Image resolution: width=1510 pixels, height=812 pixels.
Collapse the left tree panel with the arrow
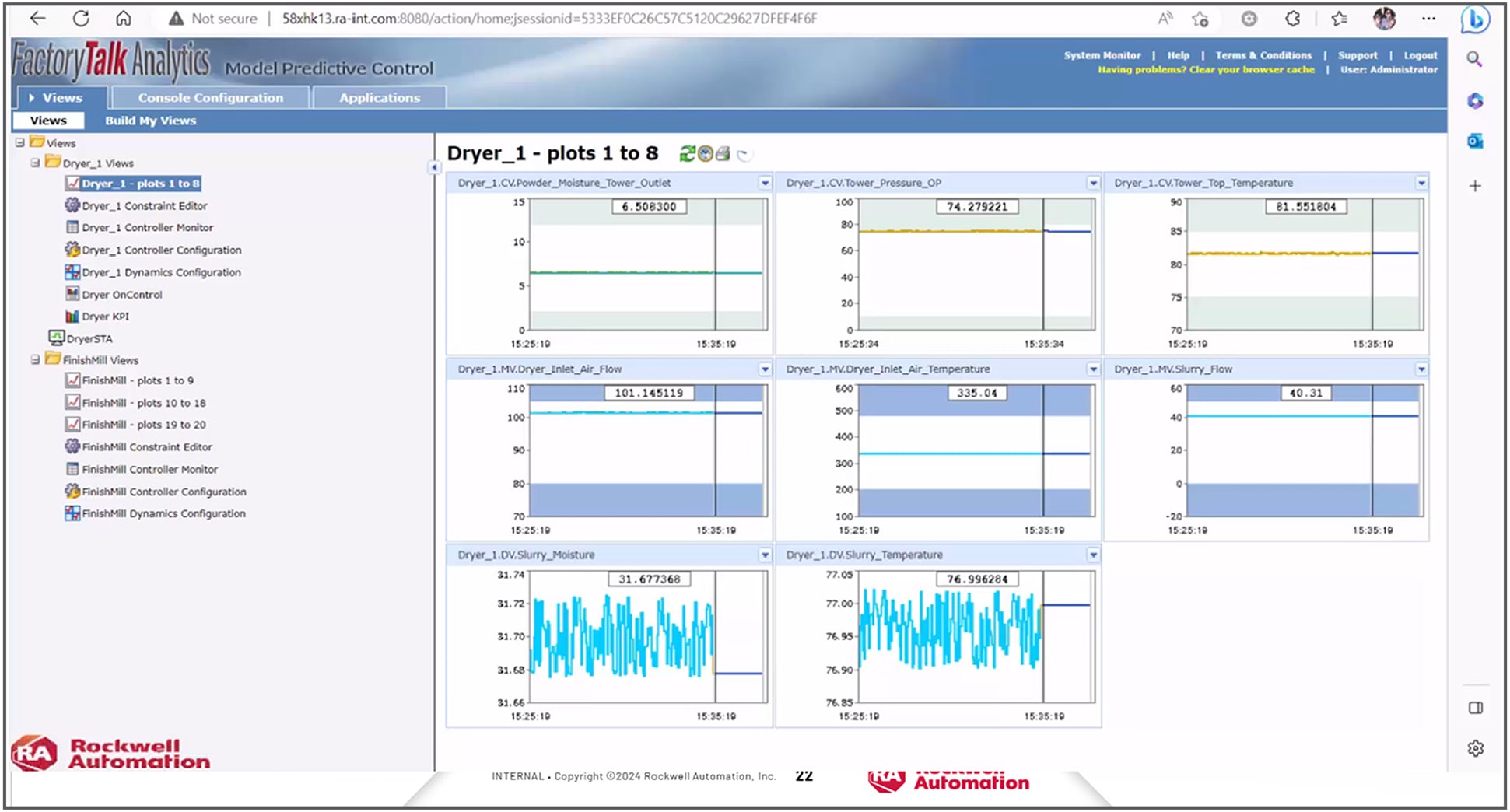434,167
